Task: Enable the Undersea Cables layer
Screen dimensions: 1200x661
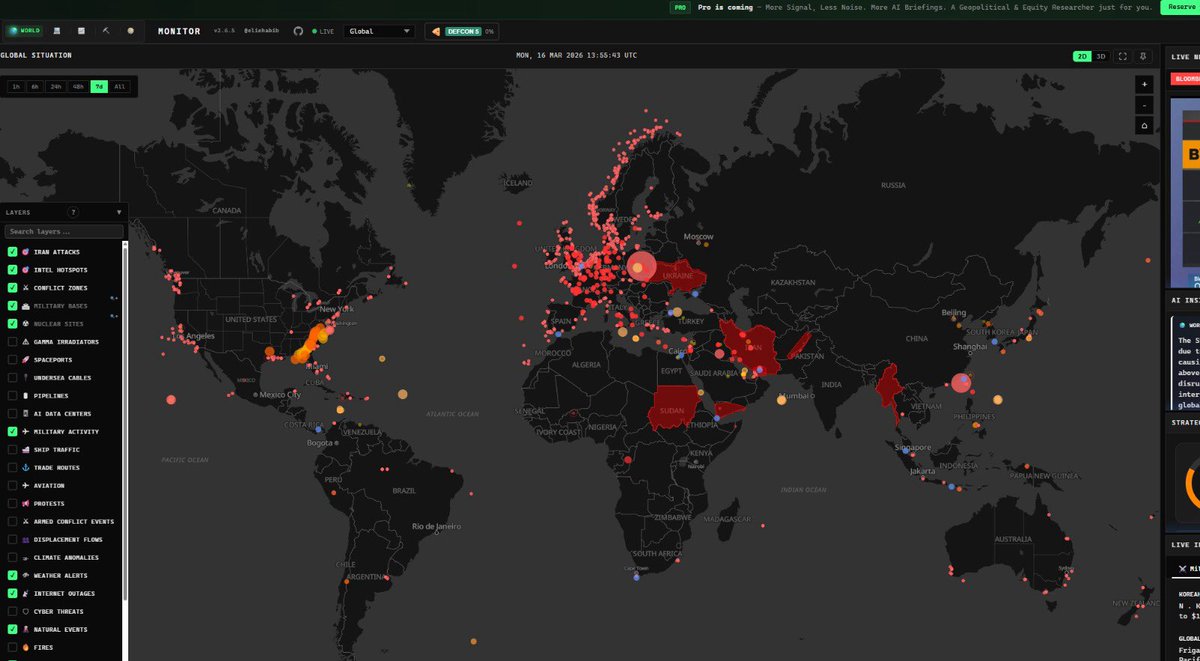Action: click(12, 378)
